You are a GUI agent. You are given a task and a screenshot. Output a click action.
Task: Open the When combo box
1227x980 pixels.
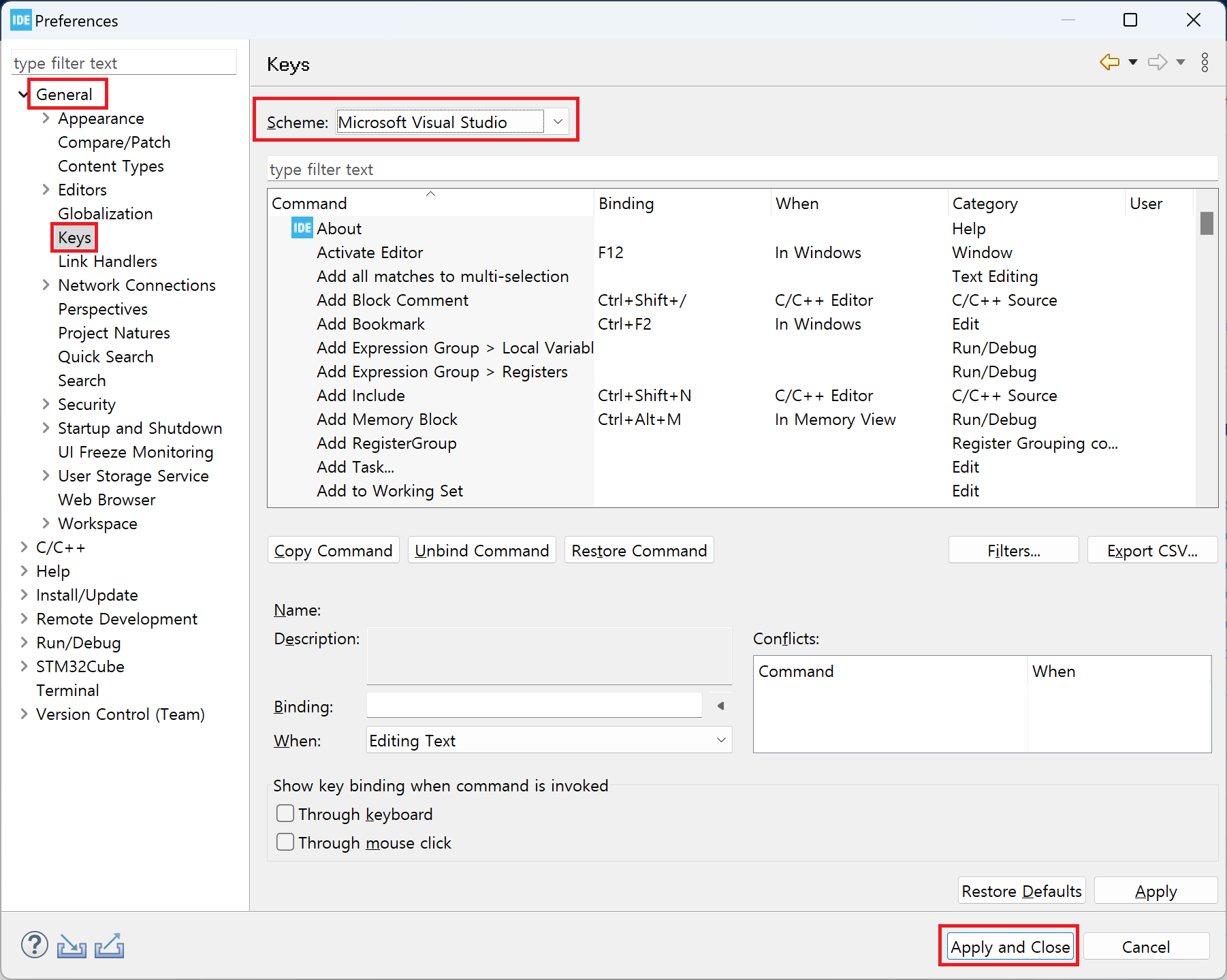tap(549, 740)
